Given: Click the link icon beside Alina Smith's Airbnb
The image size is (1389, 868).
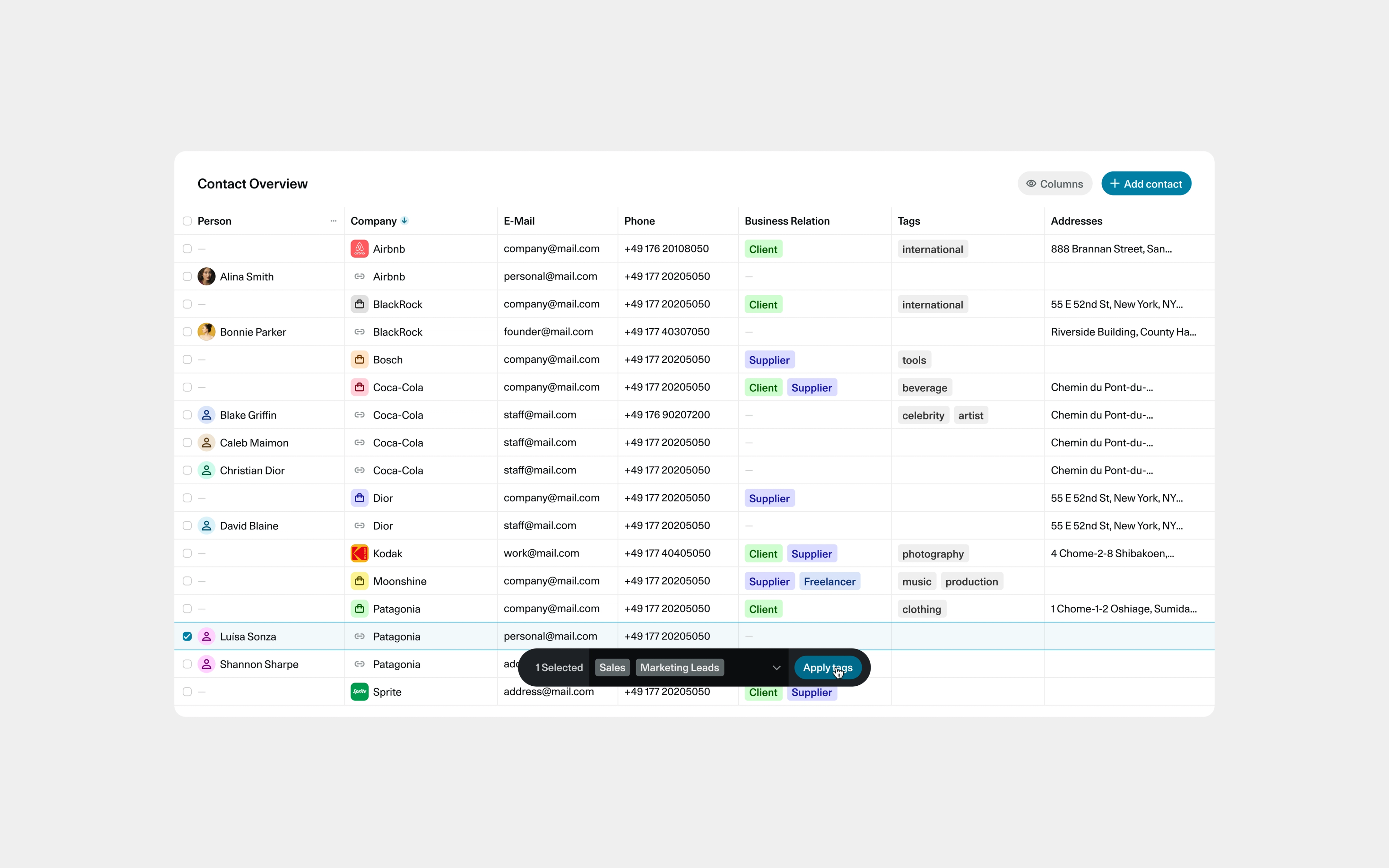Looking at the screenshot, I should pyautogui.click(x=359, y=276).
